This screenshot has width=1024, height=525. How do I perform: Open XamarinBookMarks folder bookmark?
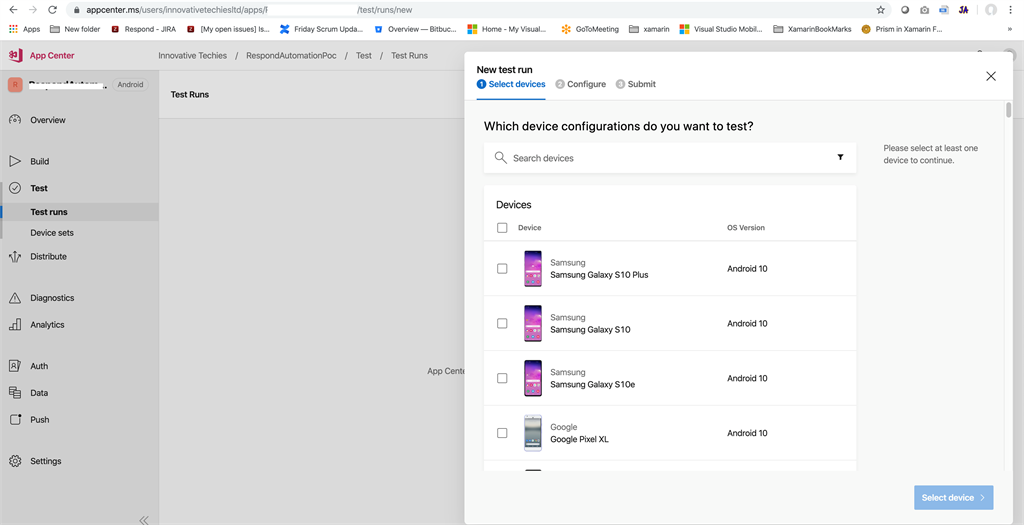pyautogui.click(x=812, y=29)
